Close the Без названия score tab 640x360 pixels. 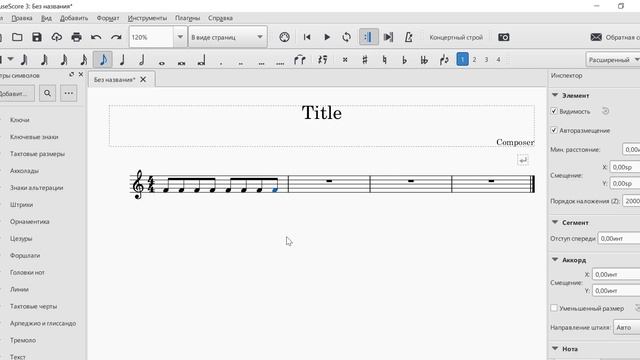pos(143,80)
